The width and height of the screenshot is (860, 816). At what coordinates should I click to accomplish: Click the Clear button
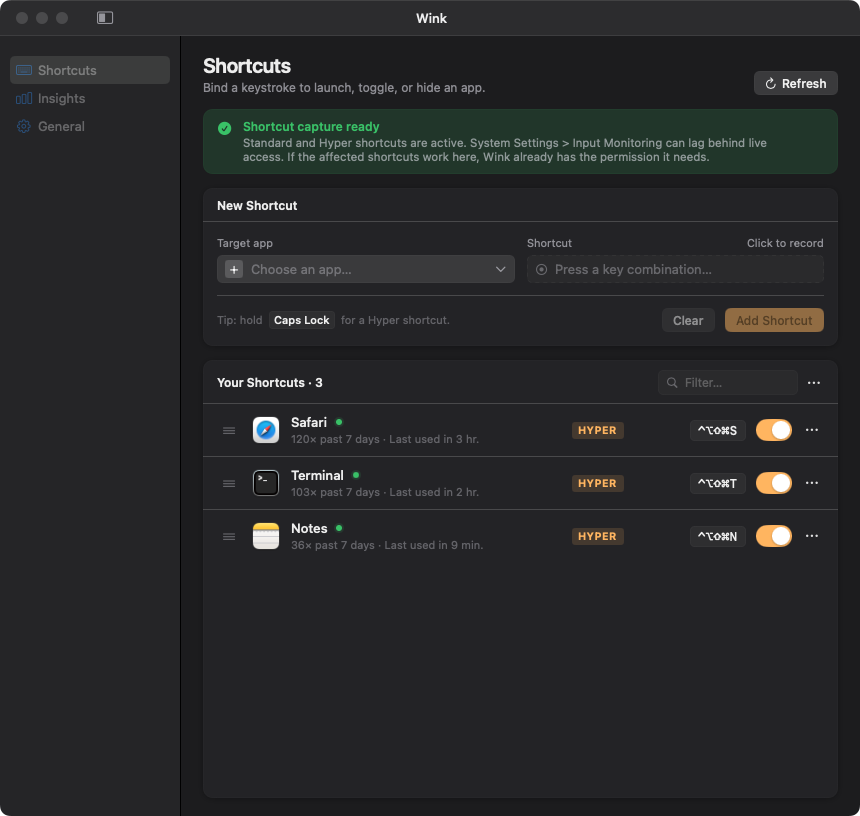point(688,320)
